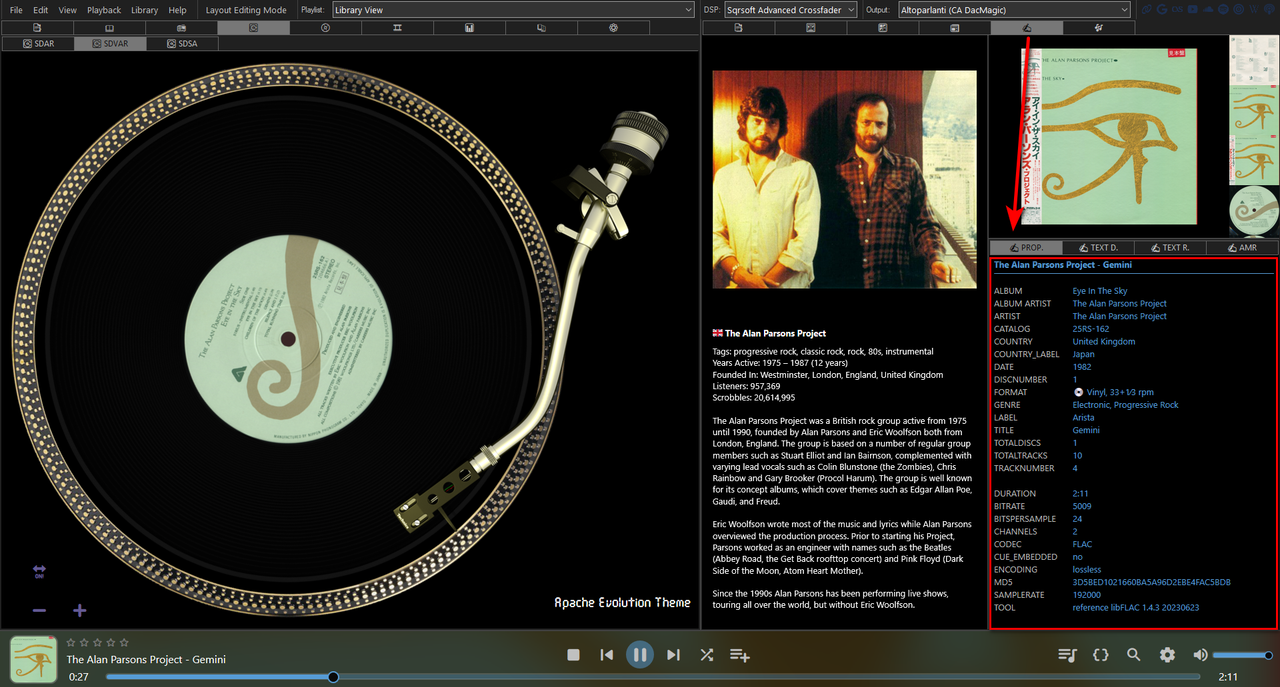Open the last left panel tab with gear-like icon
The height and width of the screenshot is (687, 1280).
(614, 28)
